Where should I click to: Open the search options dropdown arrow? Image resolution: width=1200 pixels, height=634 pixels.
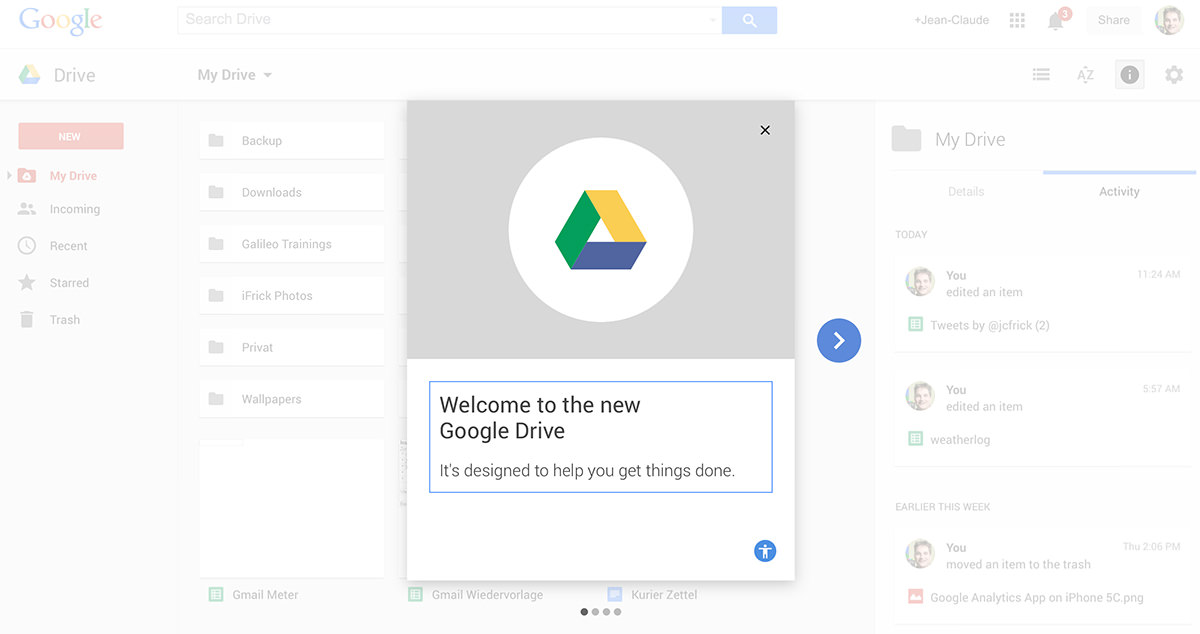click(712, 20)
